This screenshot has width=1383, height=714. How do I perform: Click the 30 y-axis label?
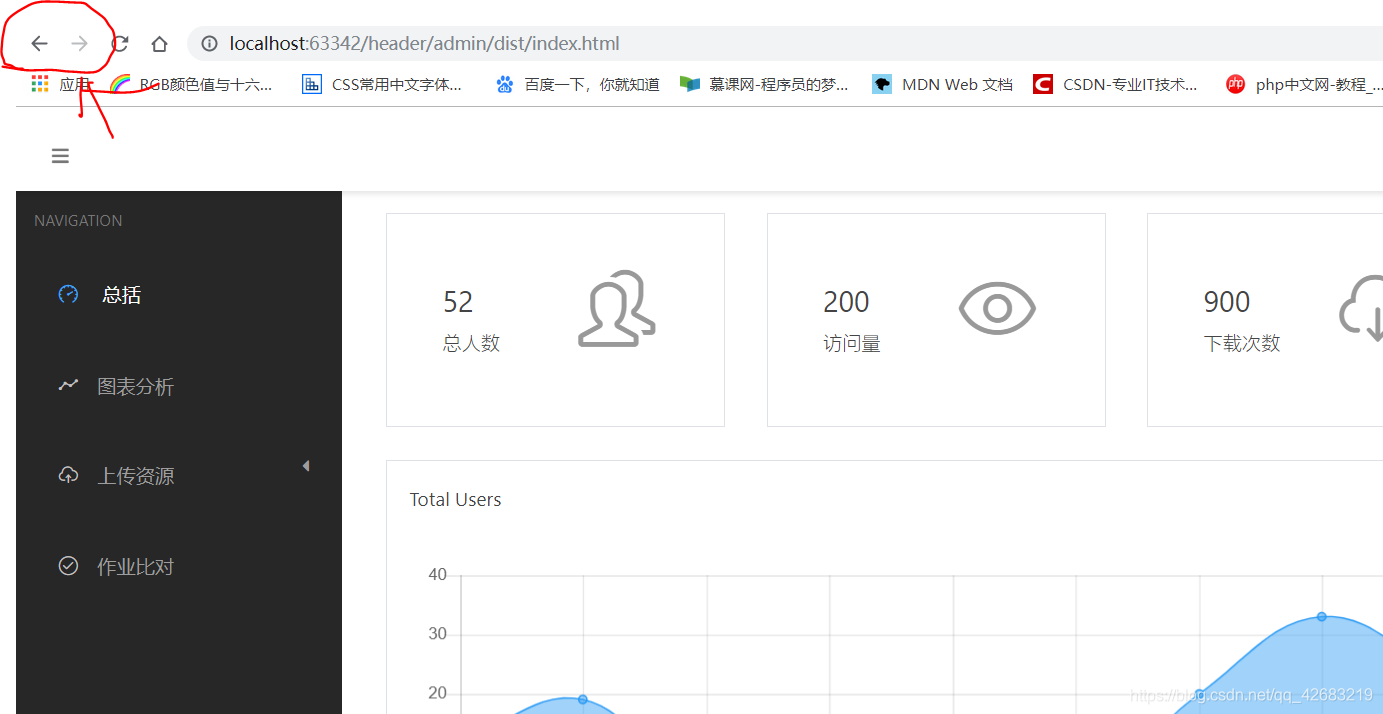click(437, 634)
